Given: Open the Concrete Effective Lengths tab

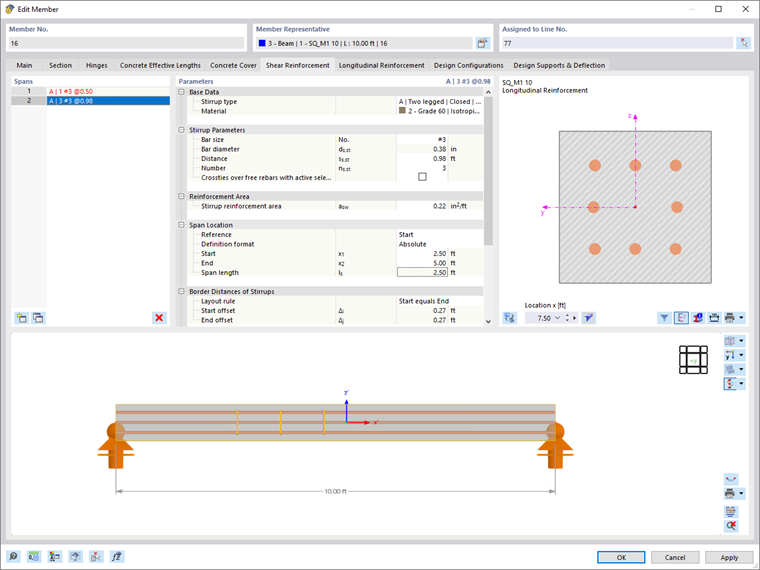Looking at the screenshot, I should 160,65.
